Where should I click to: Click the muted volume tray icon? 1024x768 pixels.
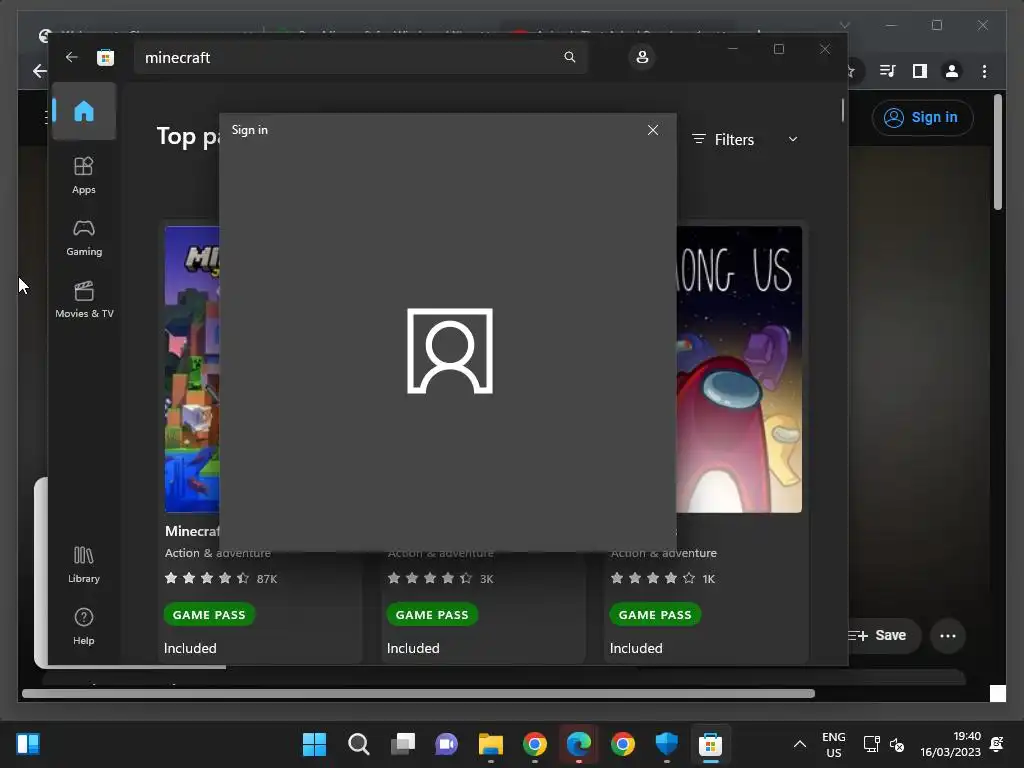pos(897,744)
